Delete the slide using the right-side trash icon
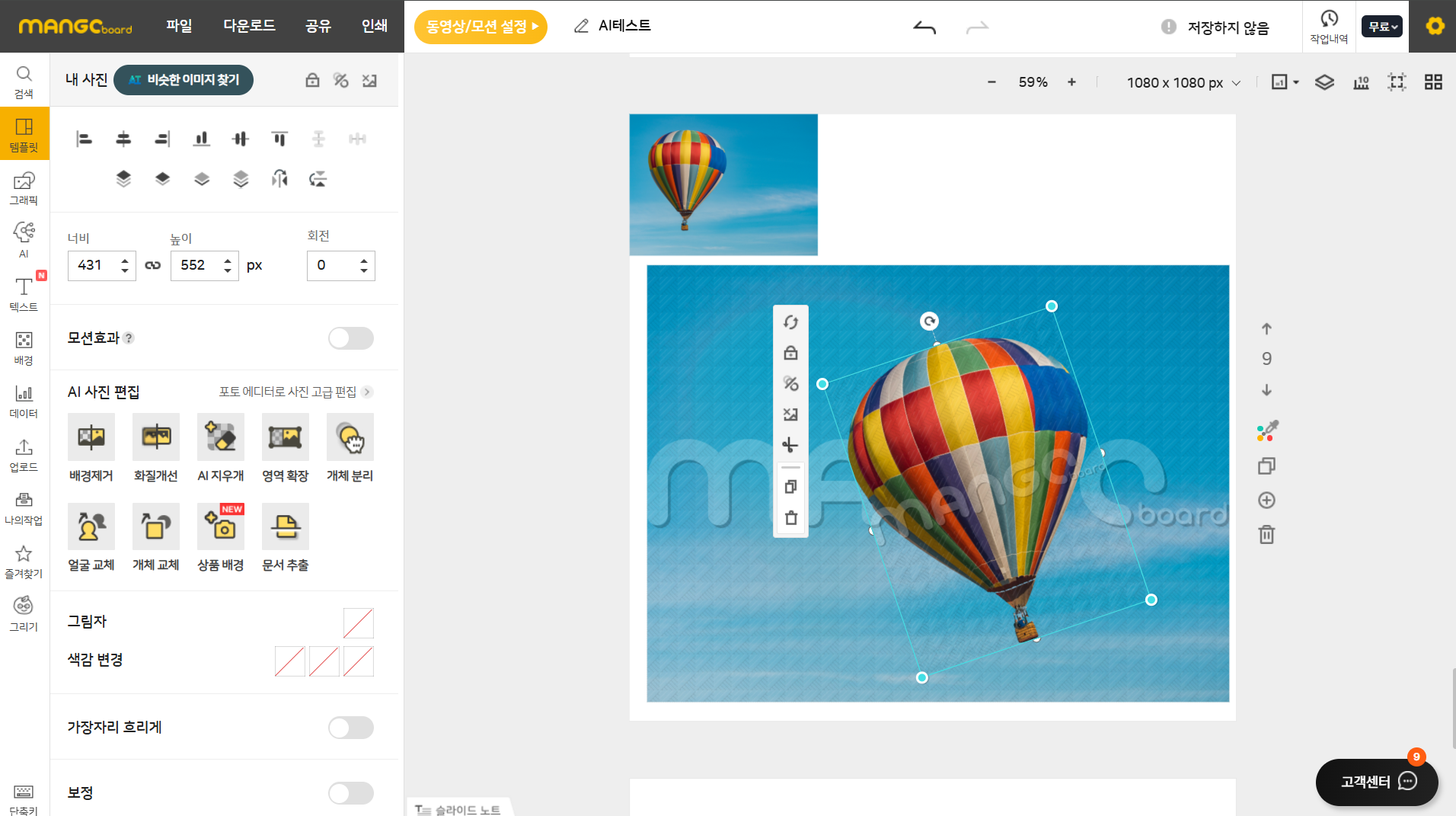Image resolution: width=1456 pixels, height=816 pixels. (1266, 534)
